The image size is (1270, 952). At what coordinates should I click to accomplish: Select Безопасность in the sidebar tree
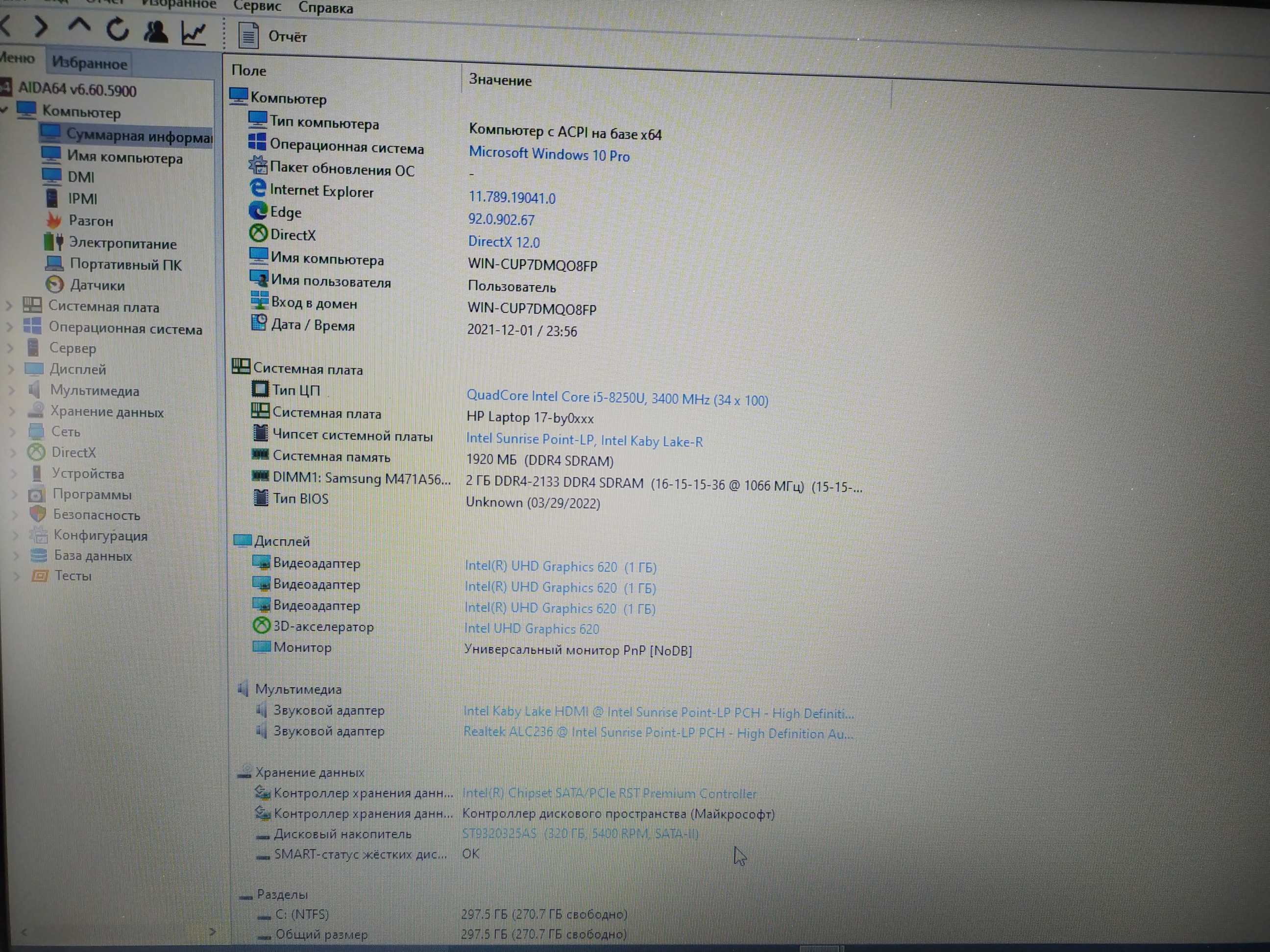click(97, 515)
